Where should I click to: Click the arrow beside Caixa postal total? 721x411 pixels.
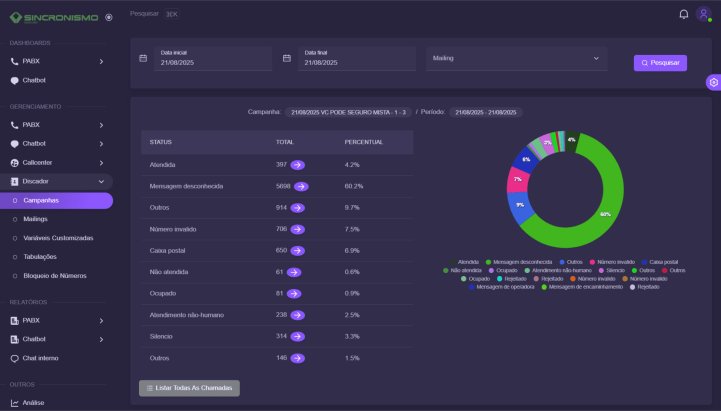tap(297, 250)
